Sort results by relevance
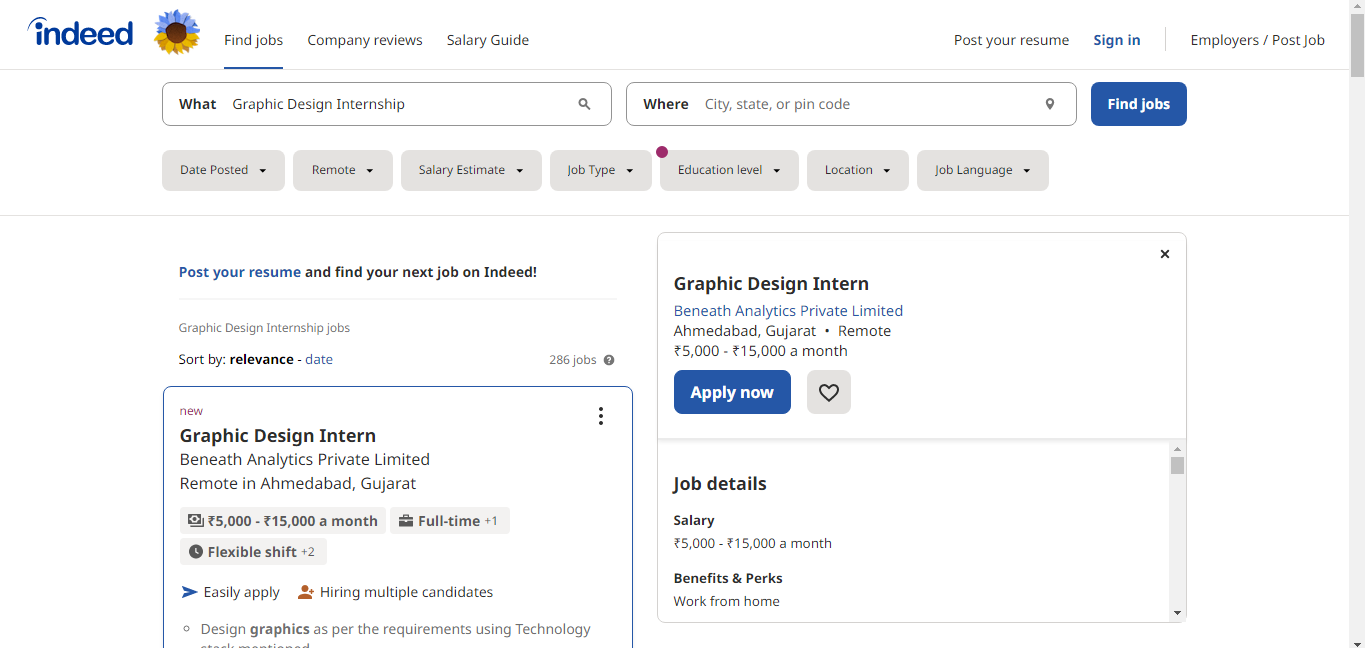 (262, 359)
